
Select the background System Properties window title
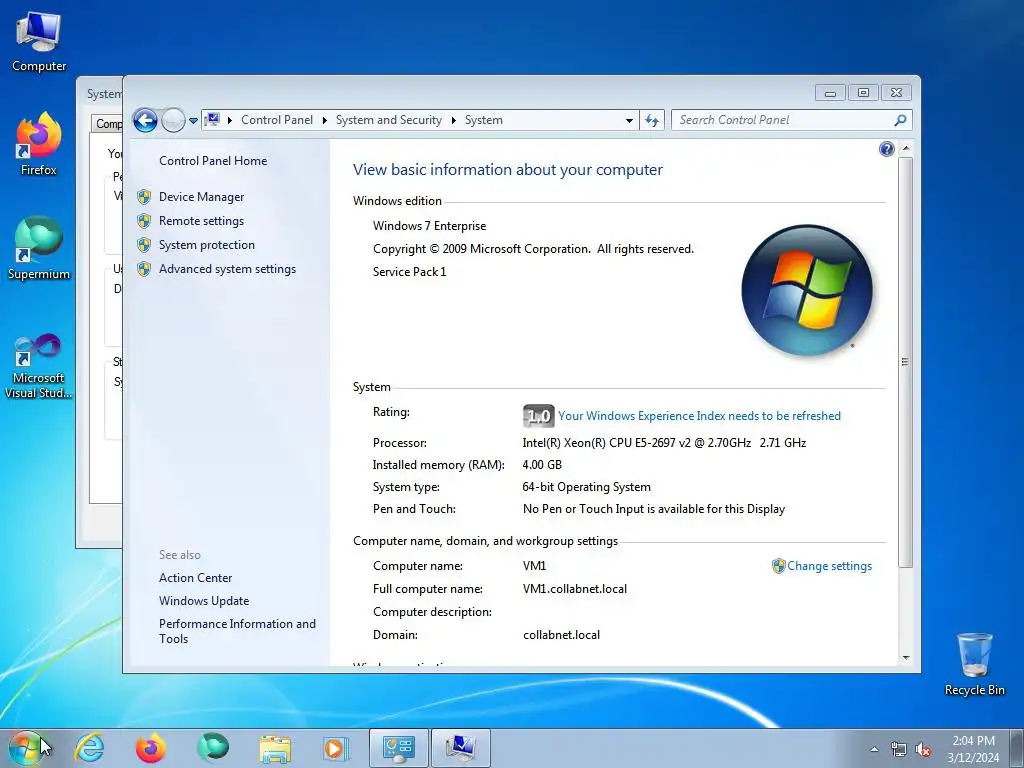click(x=104, y=94)
